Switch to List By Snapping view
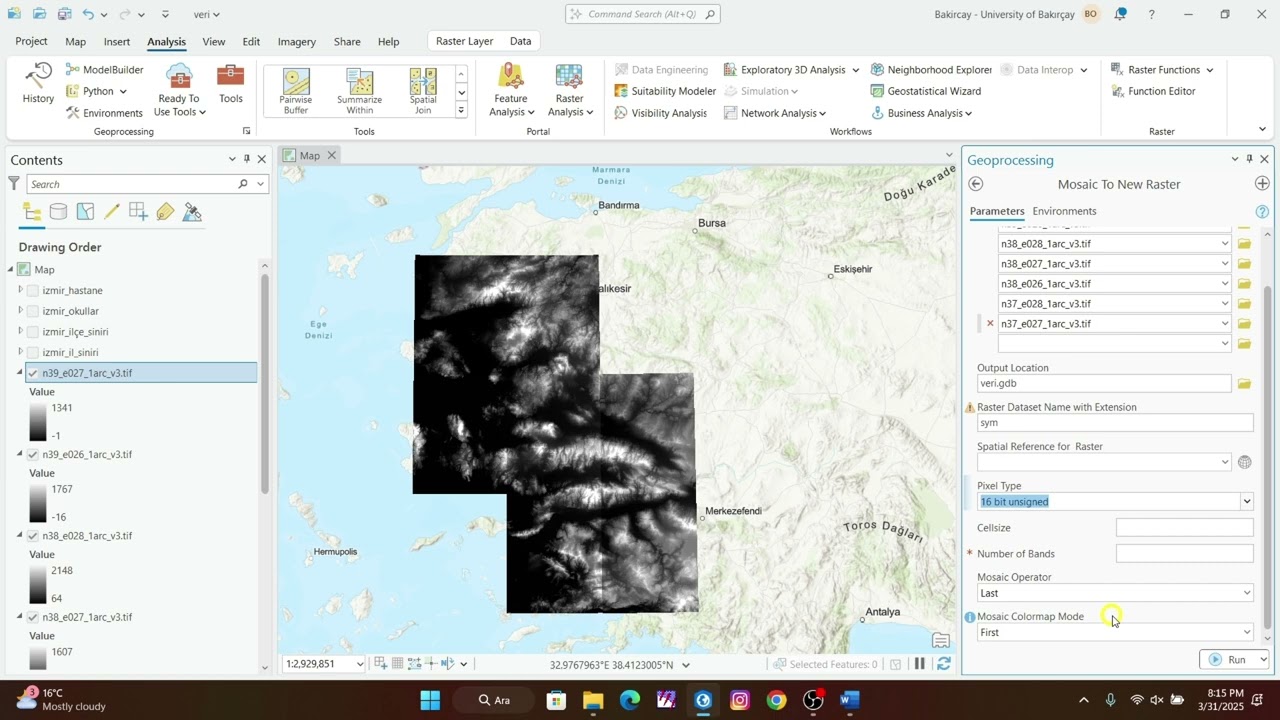 (x=138, y=212)
